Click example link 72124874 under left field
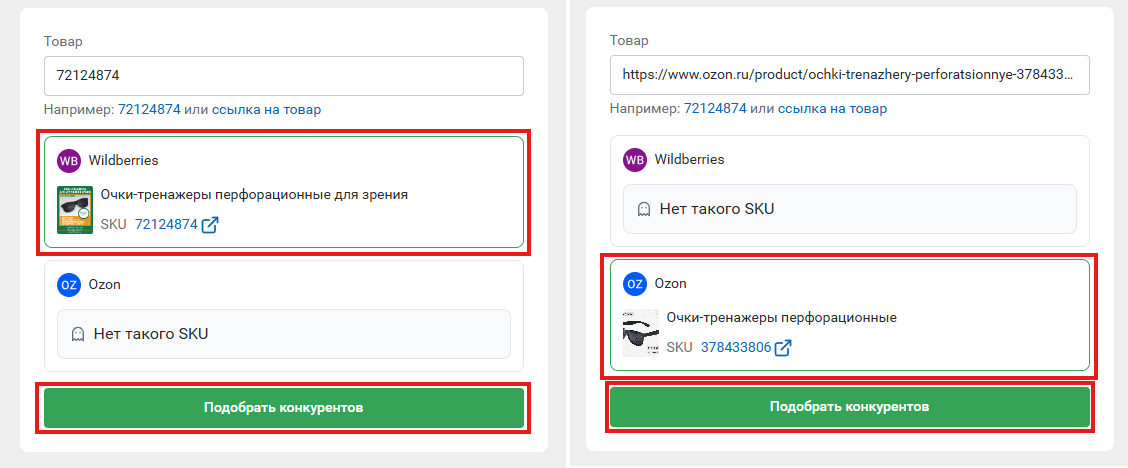1128x468 pixels. pyautogui.click(x=149, y=110)
